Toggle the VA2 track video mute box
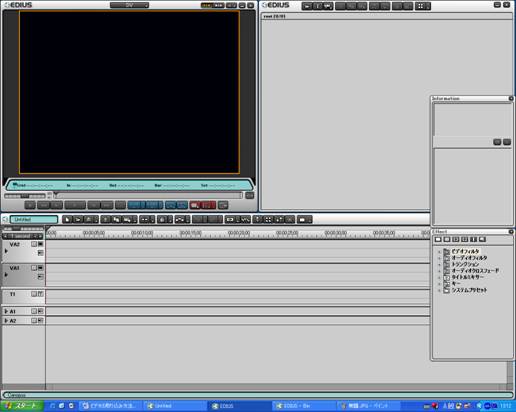The image size is (516, 412). (x=40, y=244)
